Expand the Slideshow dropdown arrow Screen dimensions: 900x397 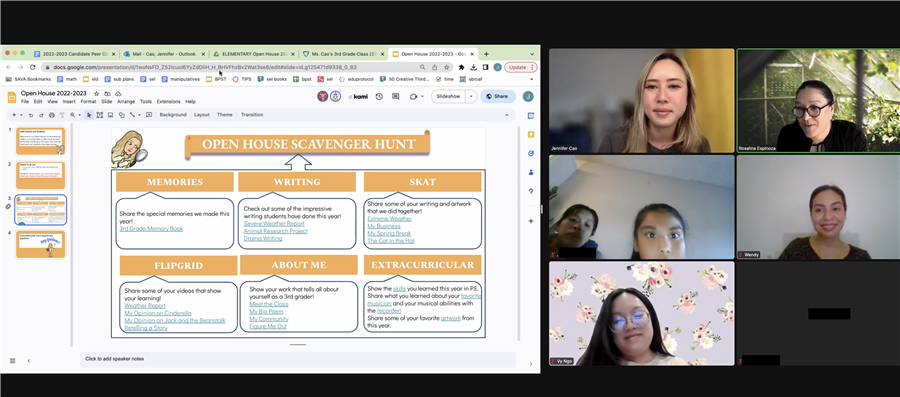pyautogui.click(x=471, y=96)
